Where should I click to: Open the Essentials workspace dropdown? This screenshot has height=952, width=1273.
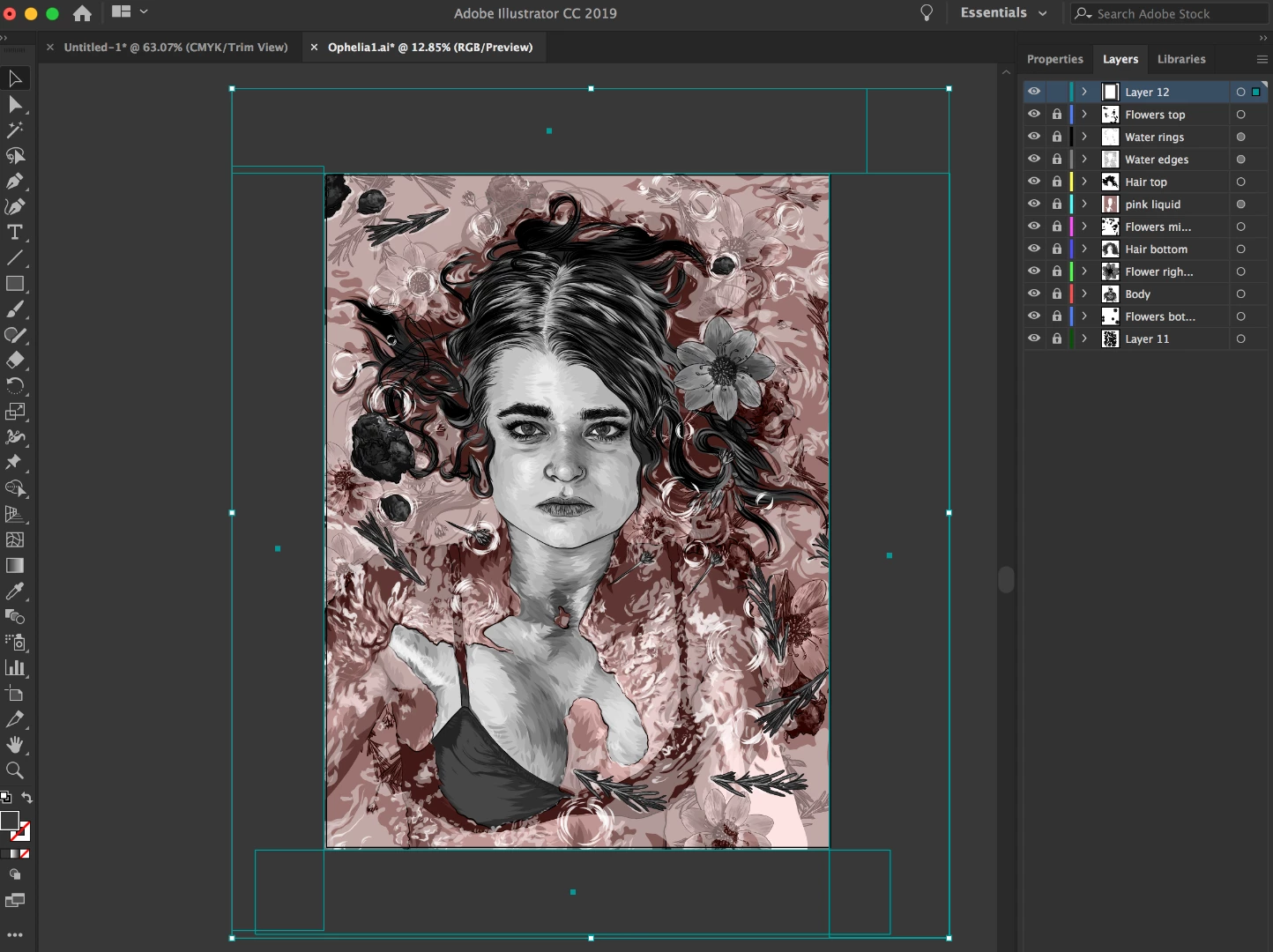(x=1004, y=13)
